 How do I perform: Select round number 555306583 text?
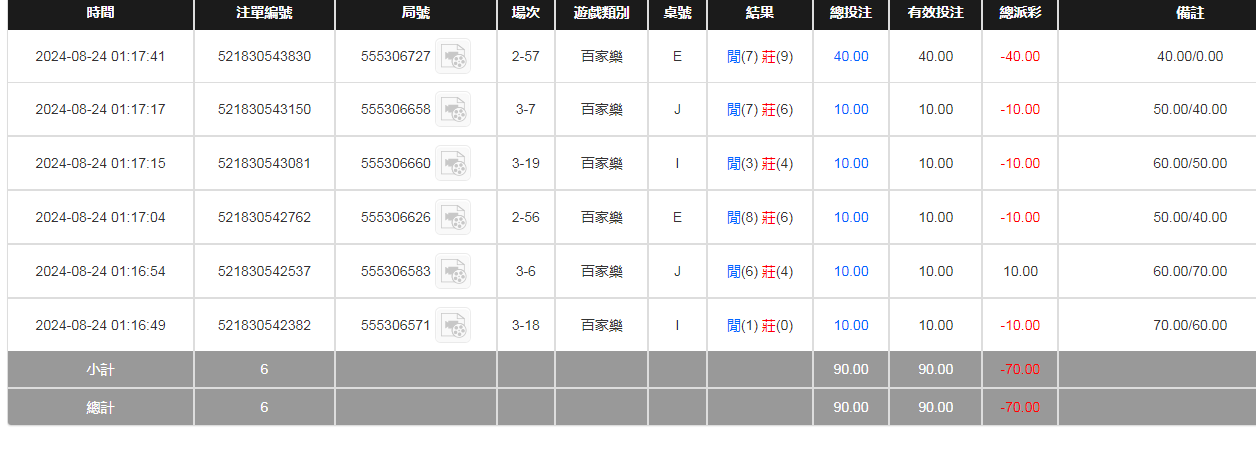[x=396, y=271]
